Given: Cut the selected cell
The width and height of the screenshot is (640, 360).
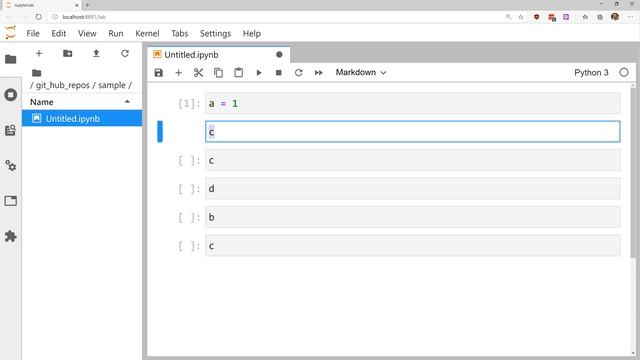Looking at the screenshot, I should (198, 73).
